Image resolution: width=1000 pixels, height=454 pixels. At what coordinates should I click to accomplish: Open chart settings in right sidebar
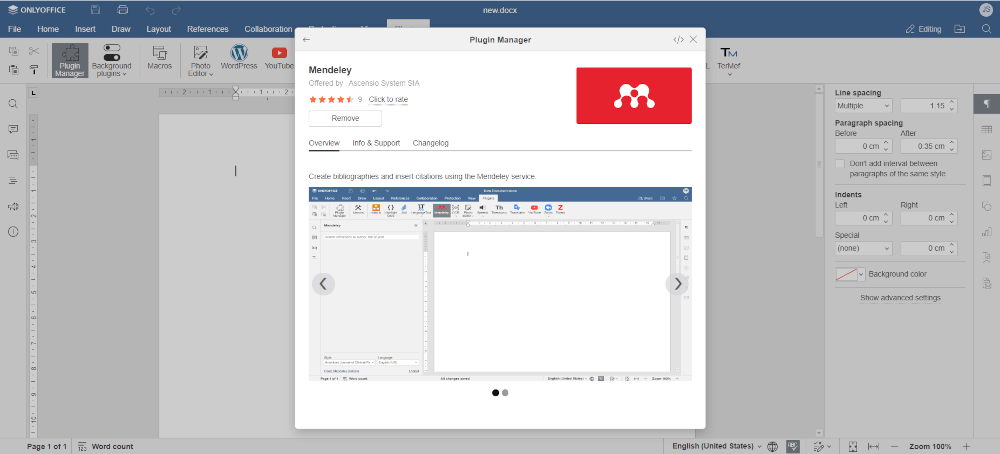987,231
